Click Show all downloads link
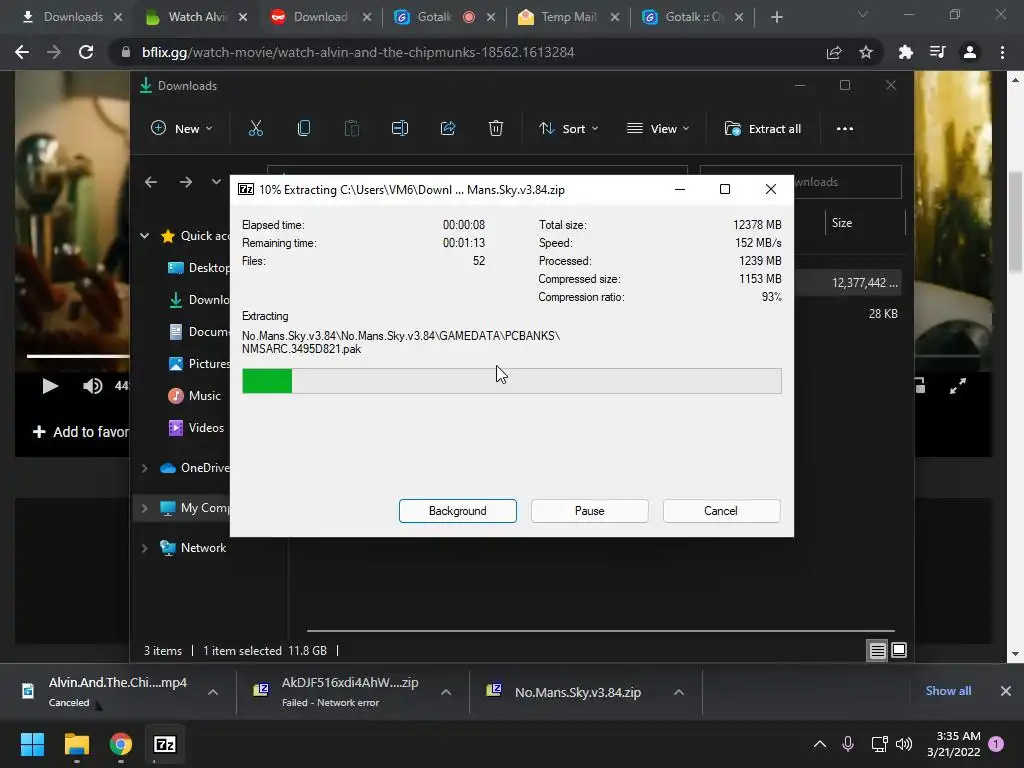1024x768 pixels. pos(948,691)
